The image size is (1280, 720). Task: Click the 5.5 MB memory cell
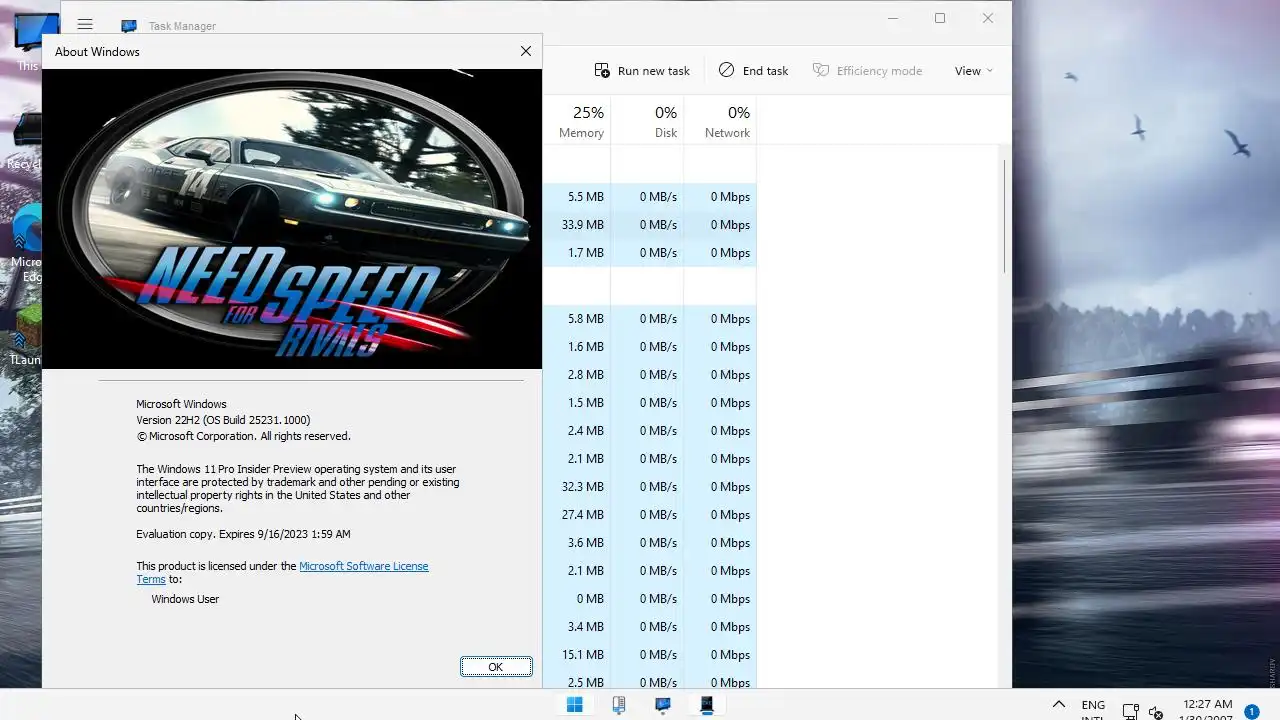577,197
